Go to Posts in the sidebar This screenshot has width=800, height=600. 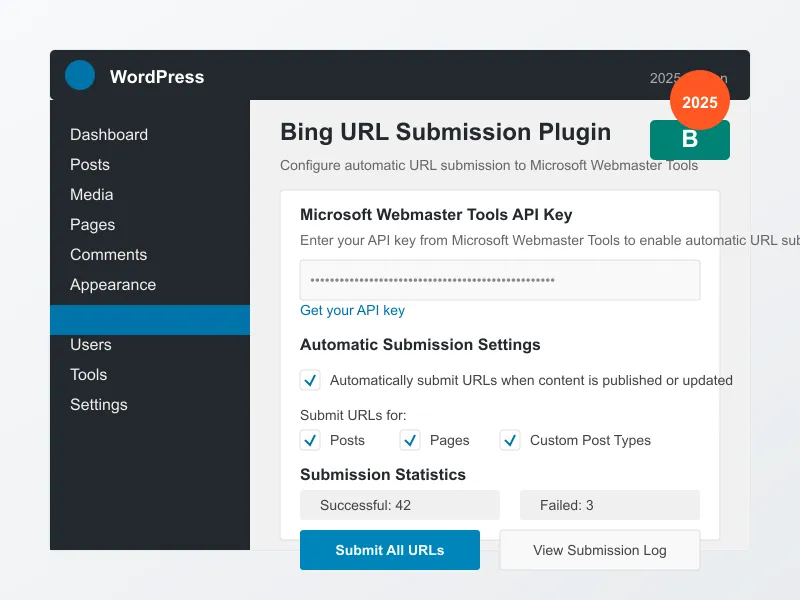pos(90,165)
